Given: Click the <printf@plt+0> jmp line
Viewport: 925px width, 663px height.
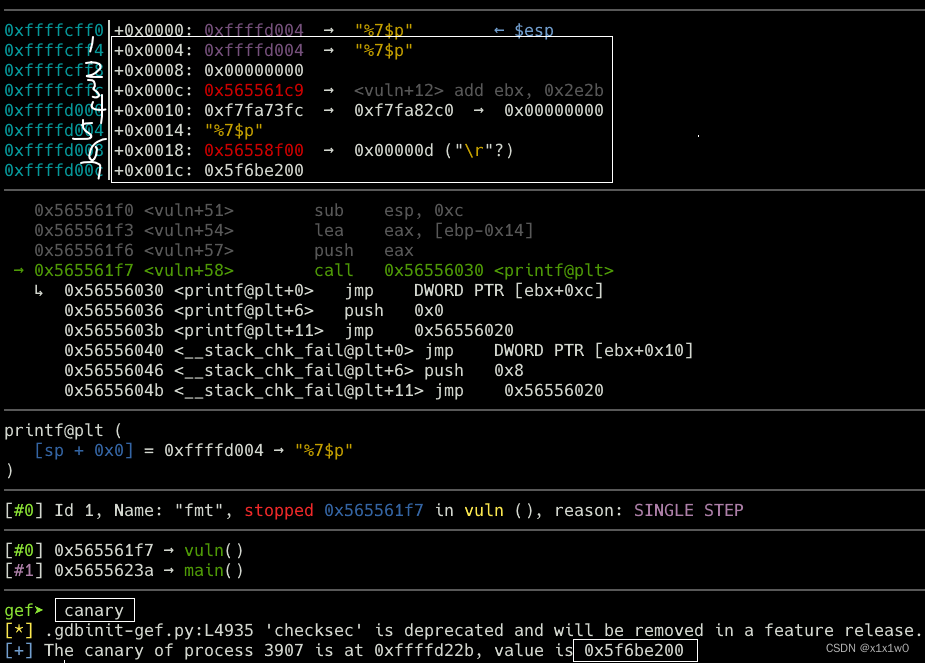Looking at the screenshot, I should pyautogui.click(x=334, y=291).
